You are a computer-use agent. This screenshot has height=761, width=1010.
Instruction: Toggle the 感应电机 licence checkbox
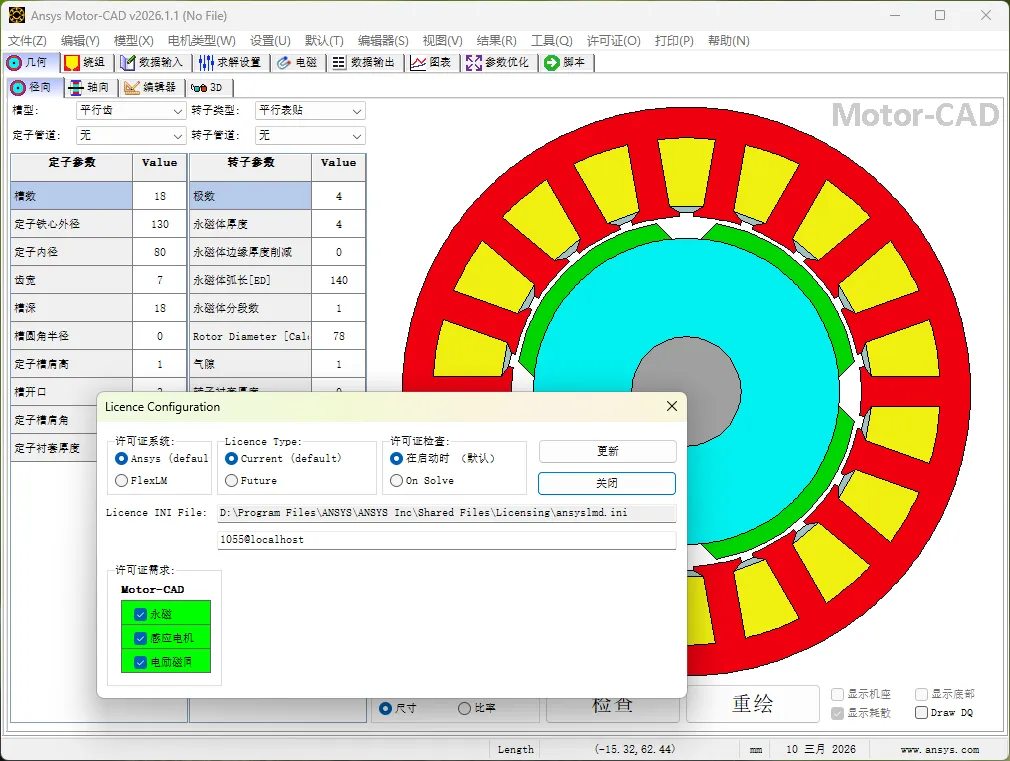coord(140,638)
